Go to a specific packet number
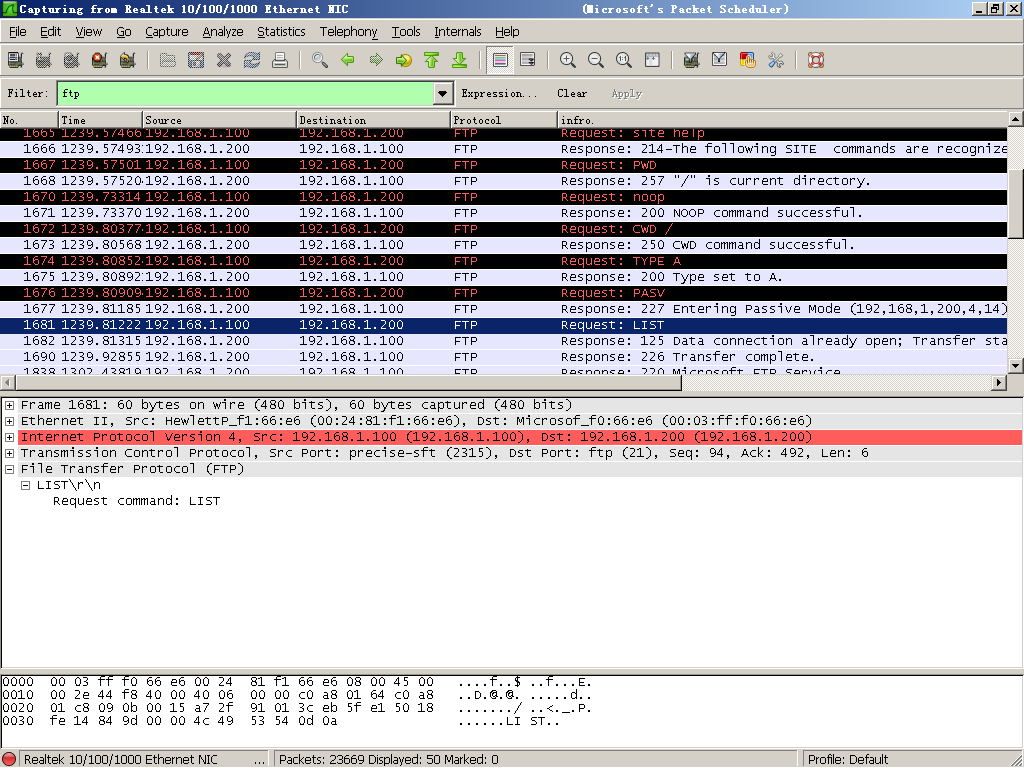 (404, 60)
